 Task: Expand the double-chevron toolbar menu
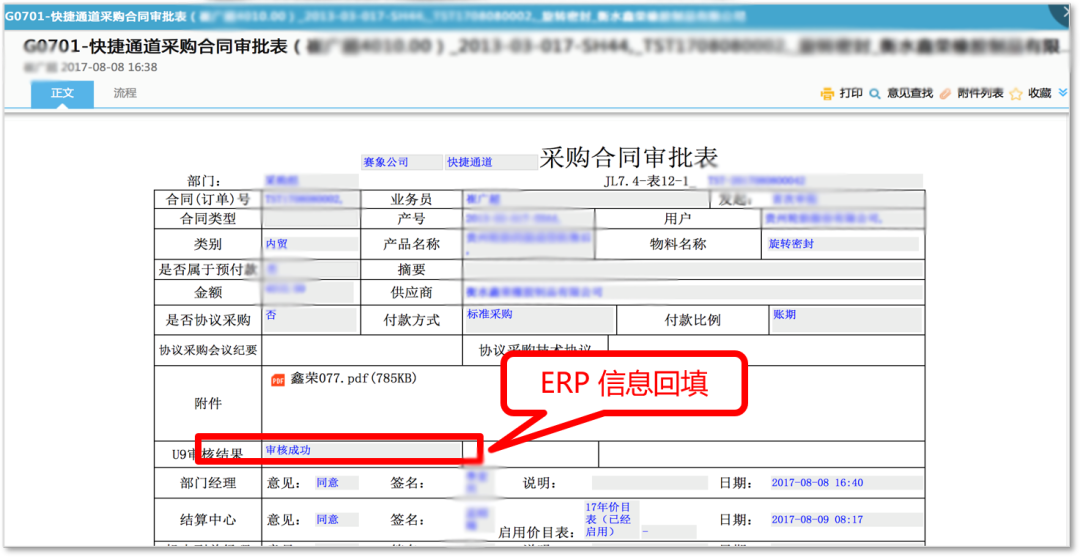click(1063, 93)
